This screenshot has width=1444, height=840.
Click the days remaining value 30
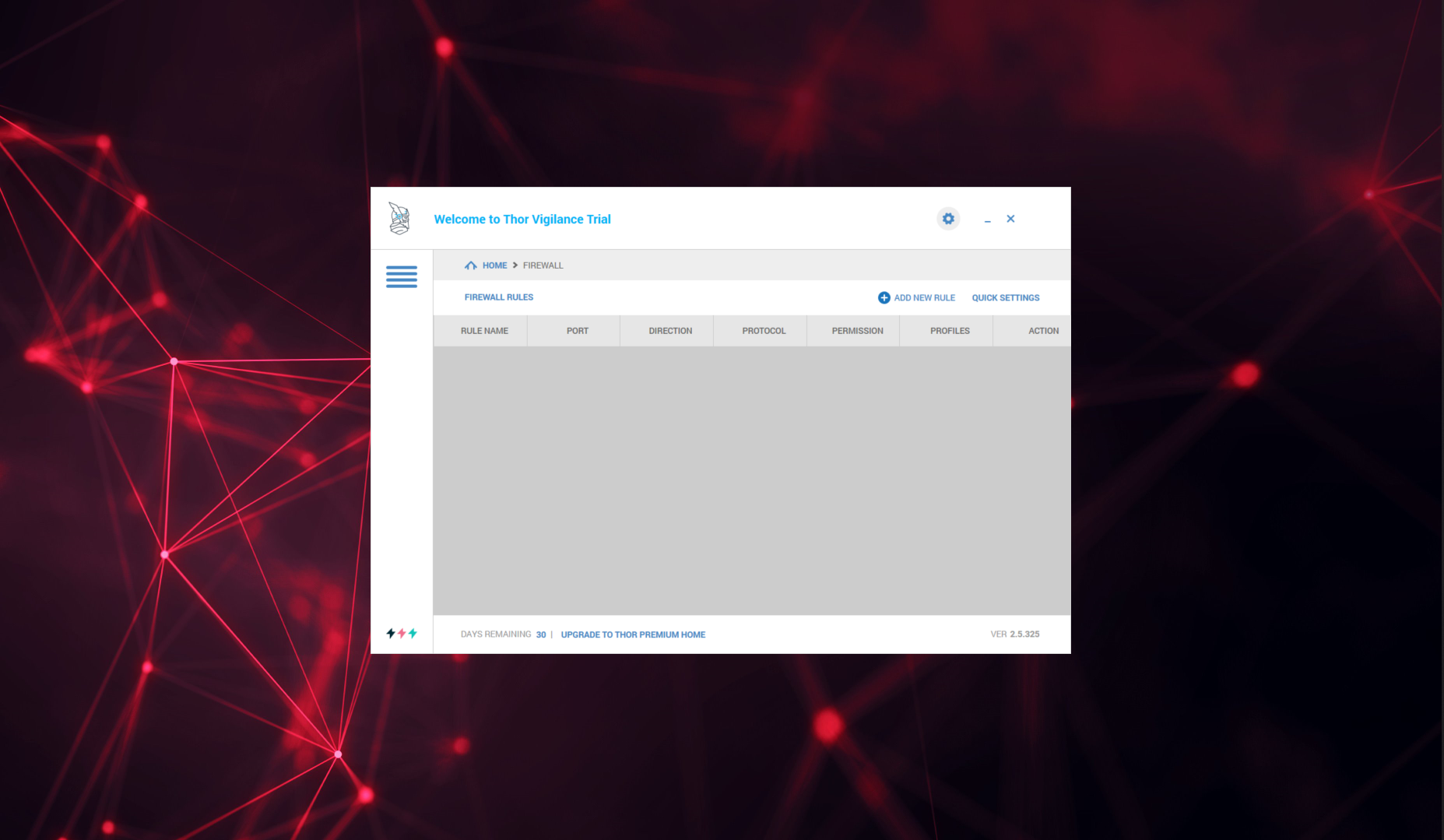(541, 634)
